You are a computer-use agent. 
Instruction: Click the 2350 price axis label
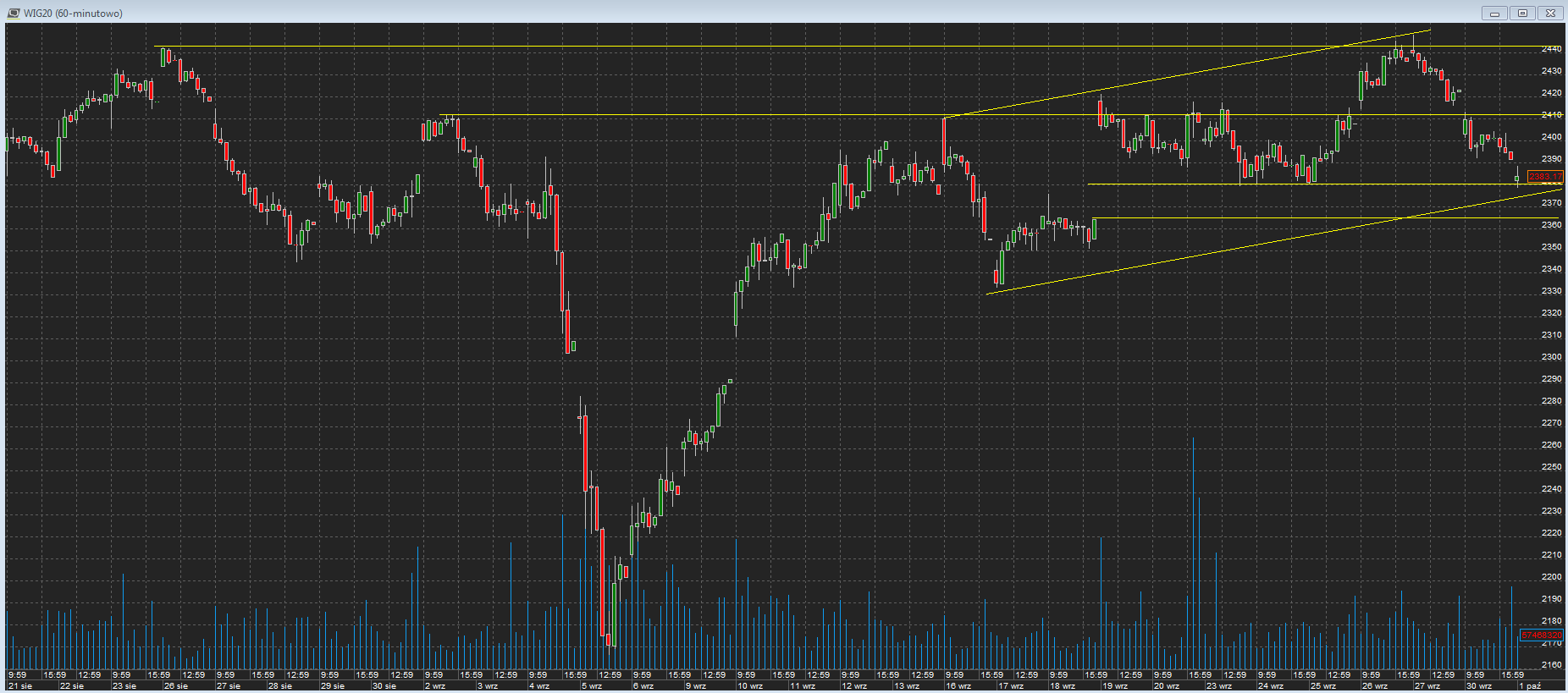[1552, 247]
